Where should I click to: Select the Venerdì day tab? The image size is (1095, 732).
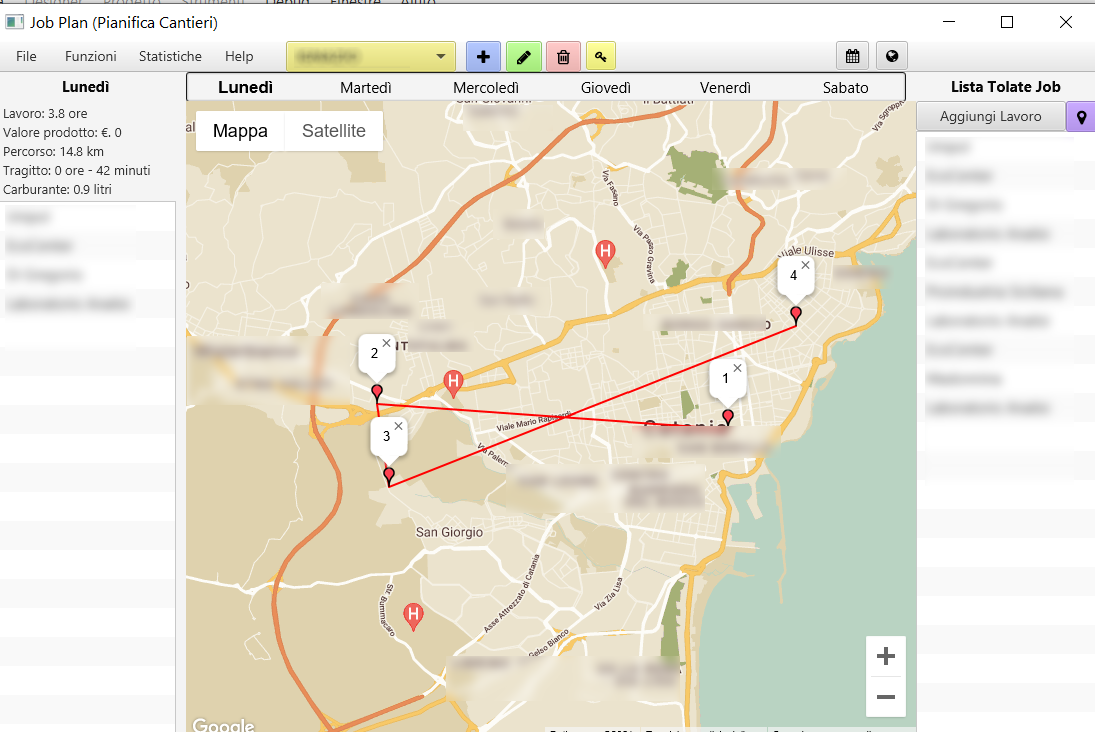tap(726, 88)
